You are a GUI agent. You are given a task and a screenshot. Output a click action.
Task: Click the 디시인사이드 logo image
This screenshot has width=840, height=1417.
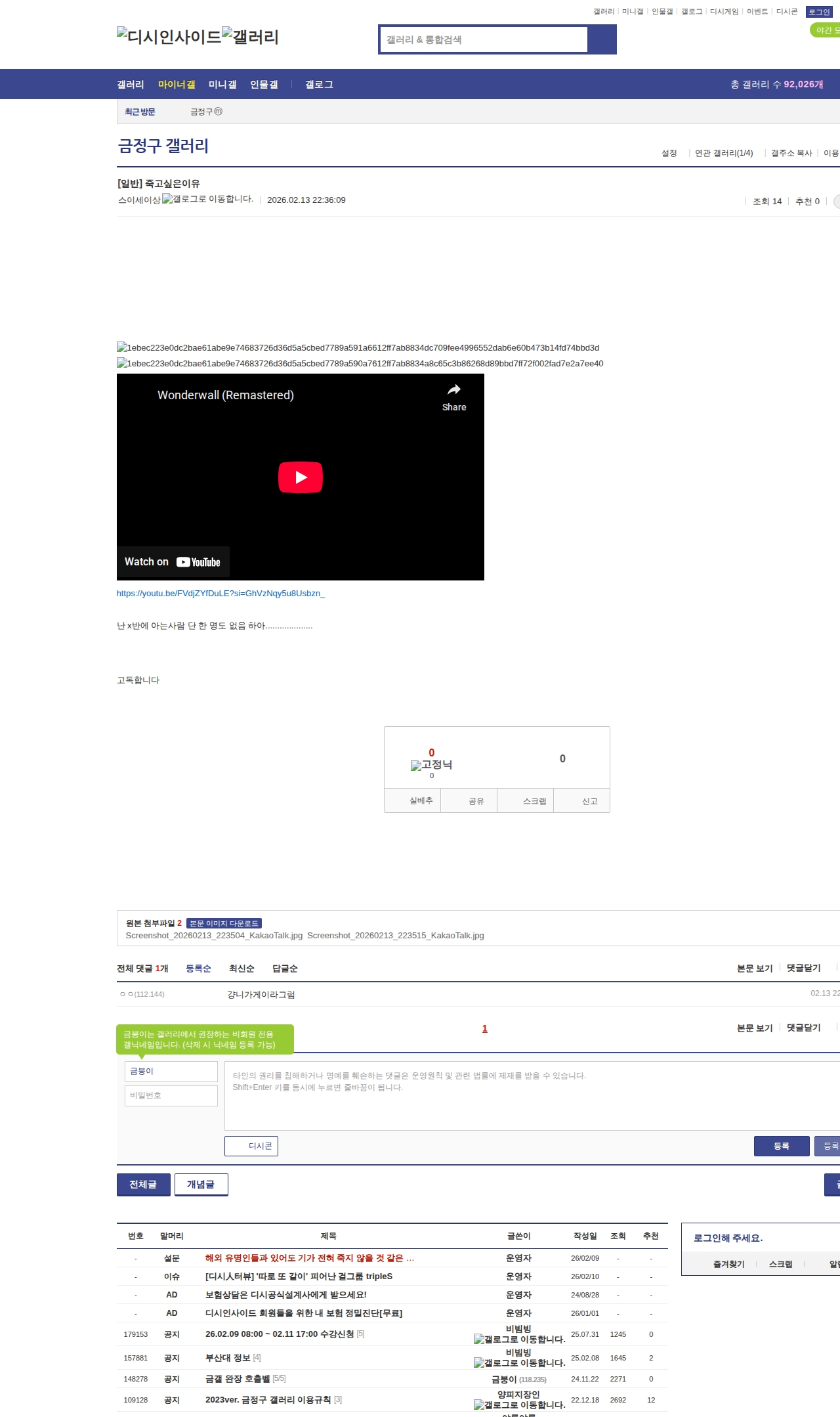(169, 37)
